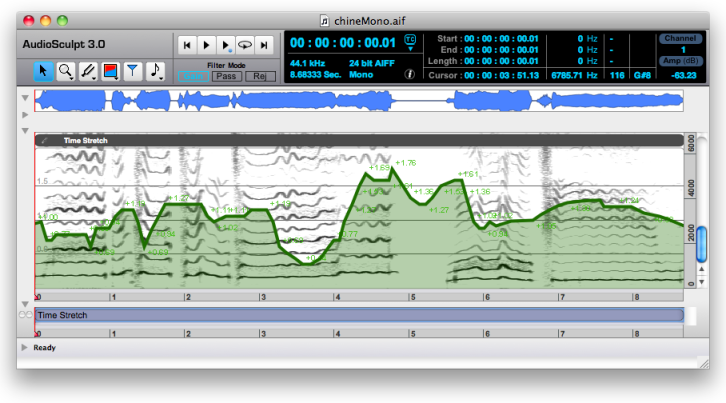Click the 6000 label on frequency axis
This screenshot has height=403, width=726.
point(690,143)
